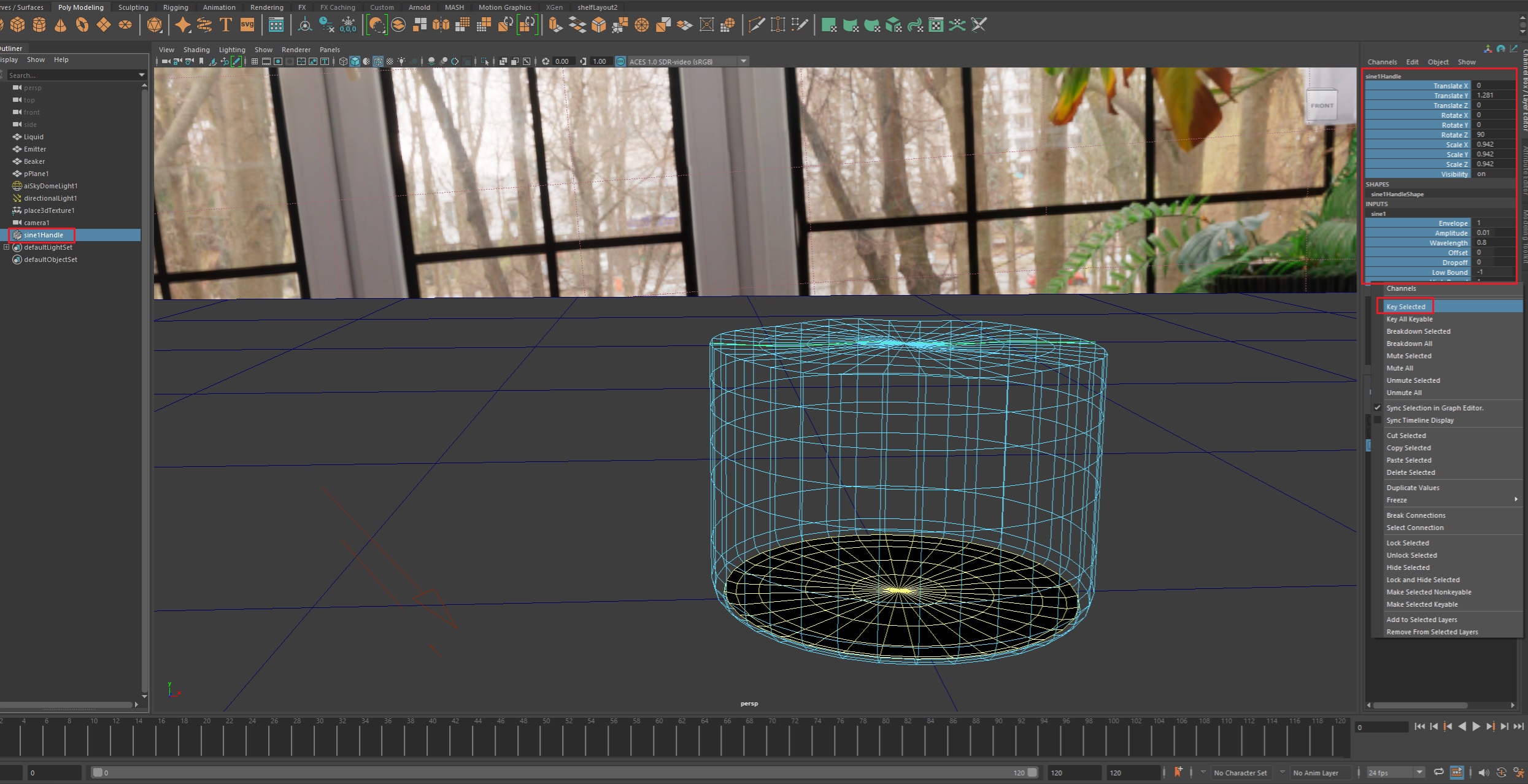Click Break Connections in the context menu

(1416, 515)
